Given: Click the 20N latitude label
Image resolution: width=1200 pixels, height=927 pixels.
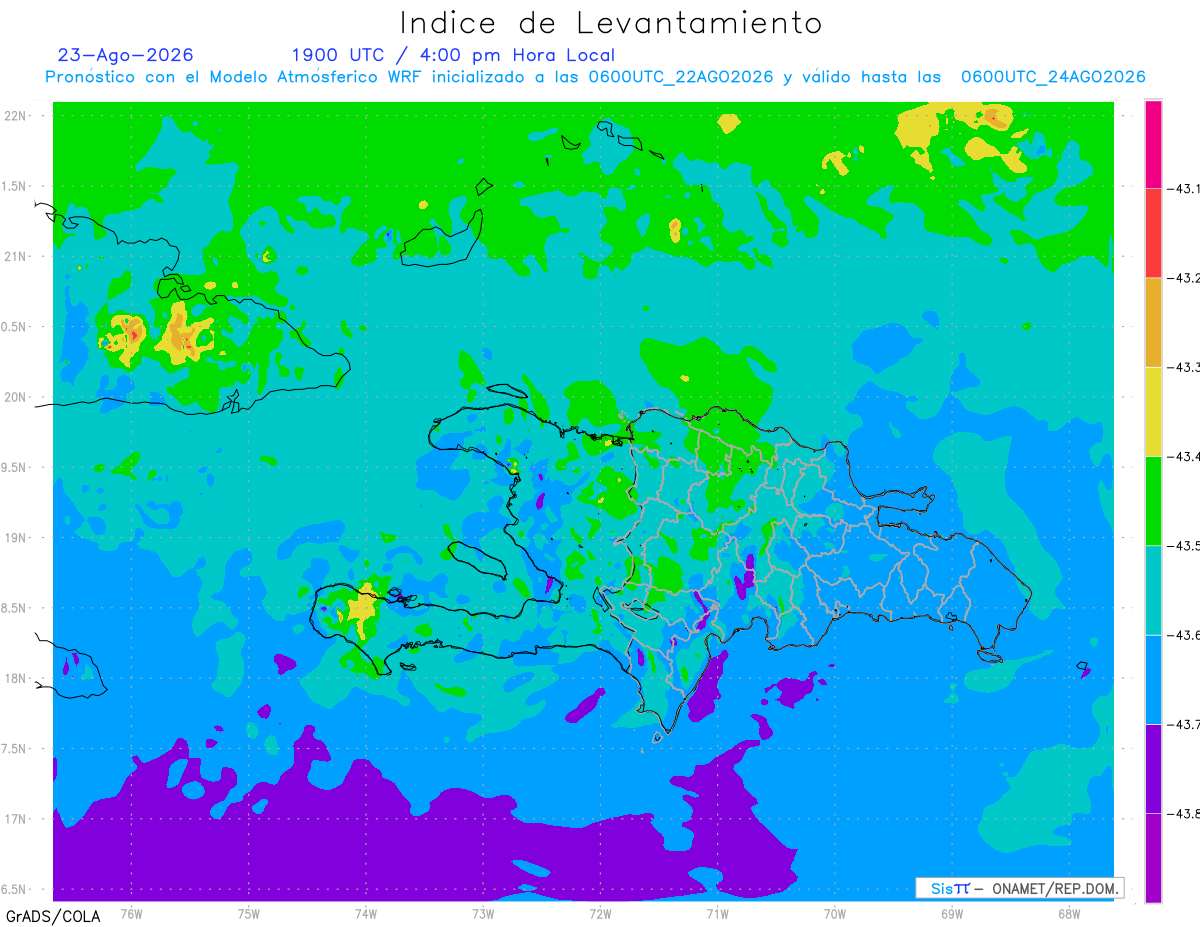Looking at the screenshot, I should coord(17,397).
